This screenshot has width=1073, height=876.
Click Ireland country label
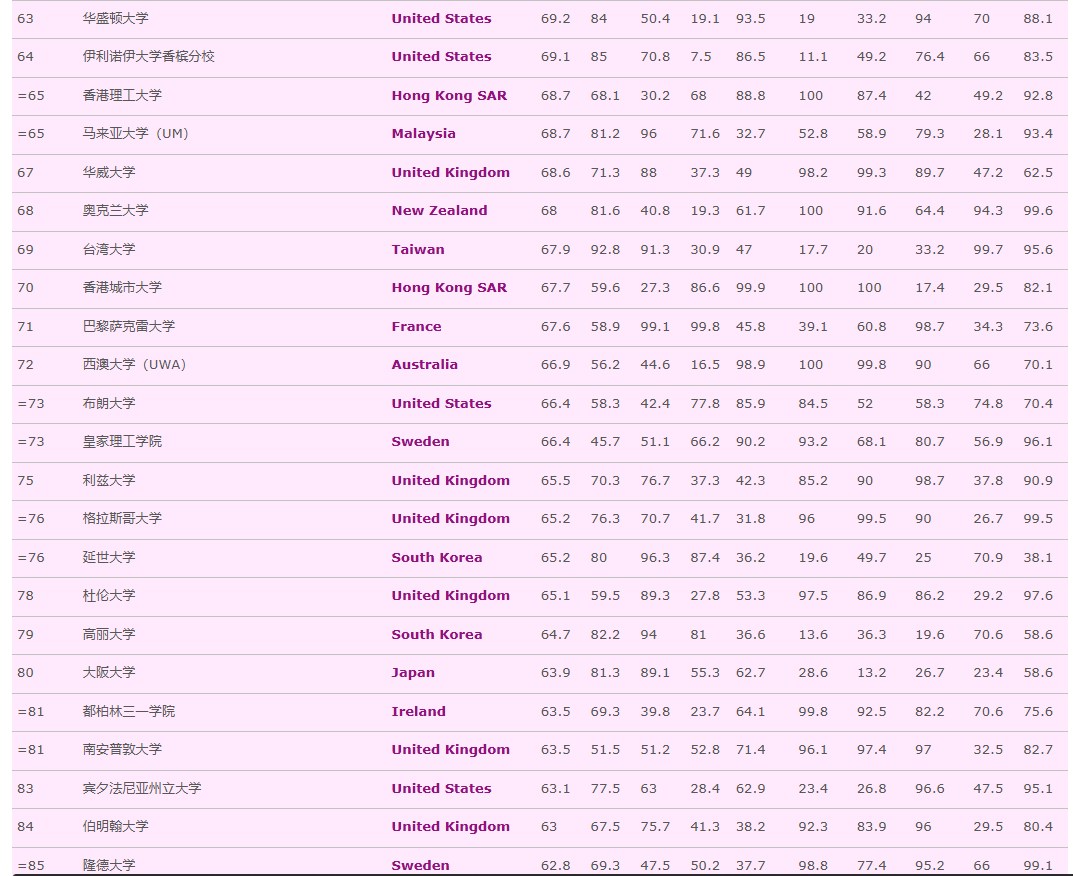click(x=418, y=711)
